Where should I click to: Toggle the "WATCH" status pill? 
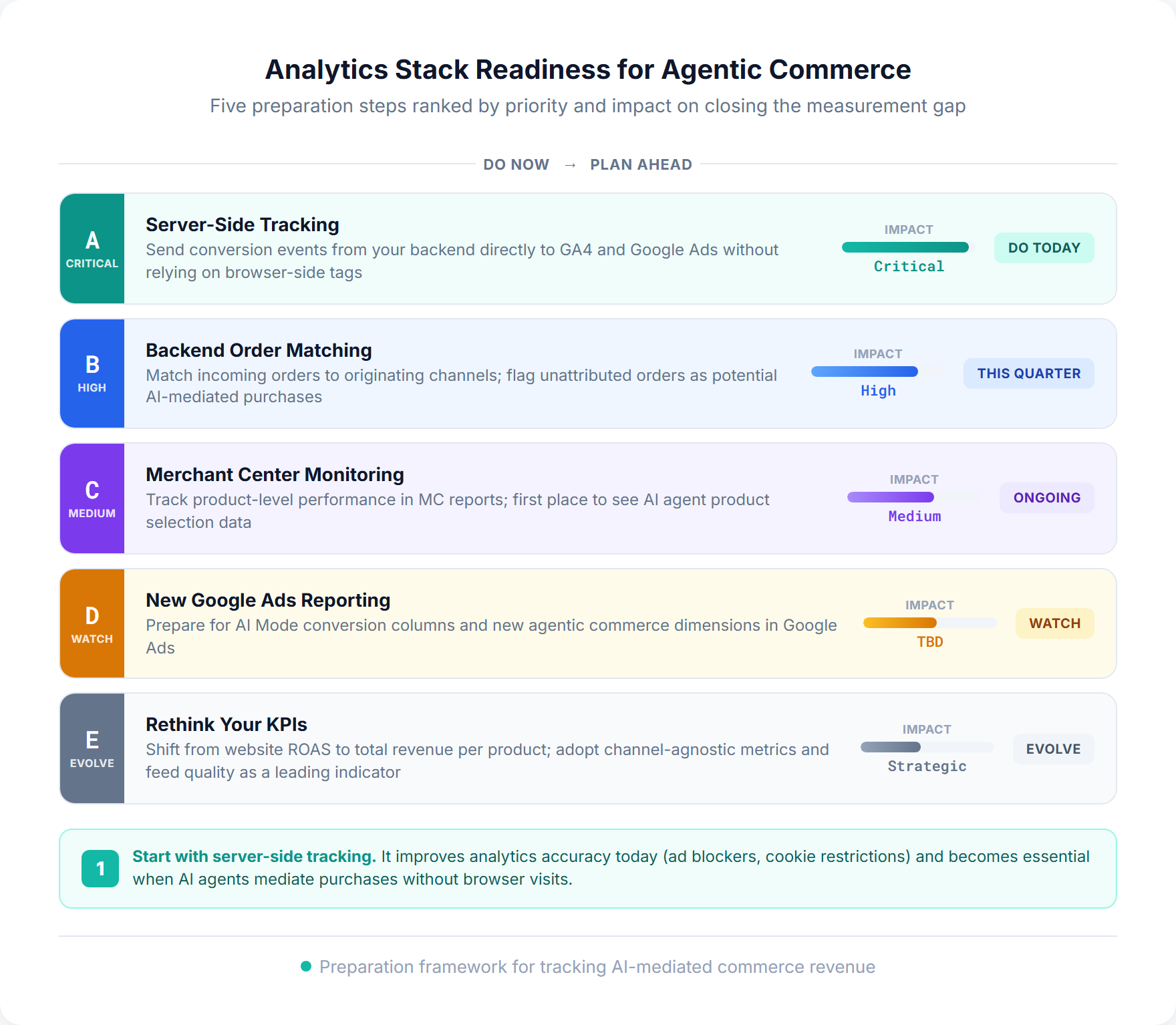click(x=1054, y=623)
